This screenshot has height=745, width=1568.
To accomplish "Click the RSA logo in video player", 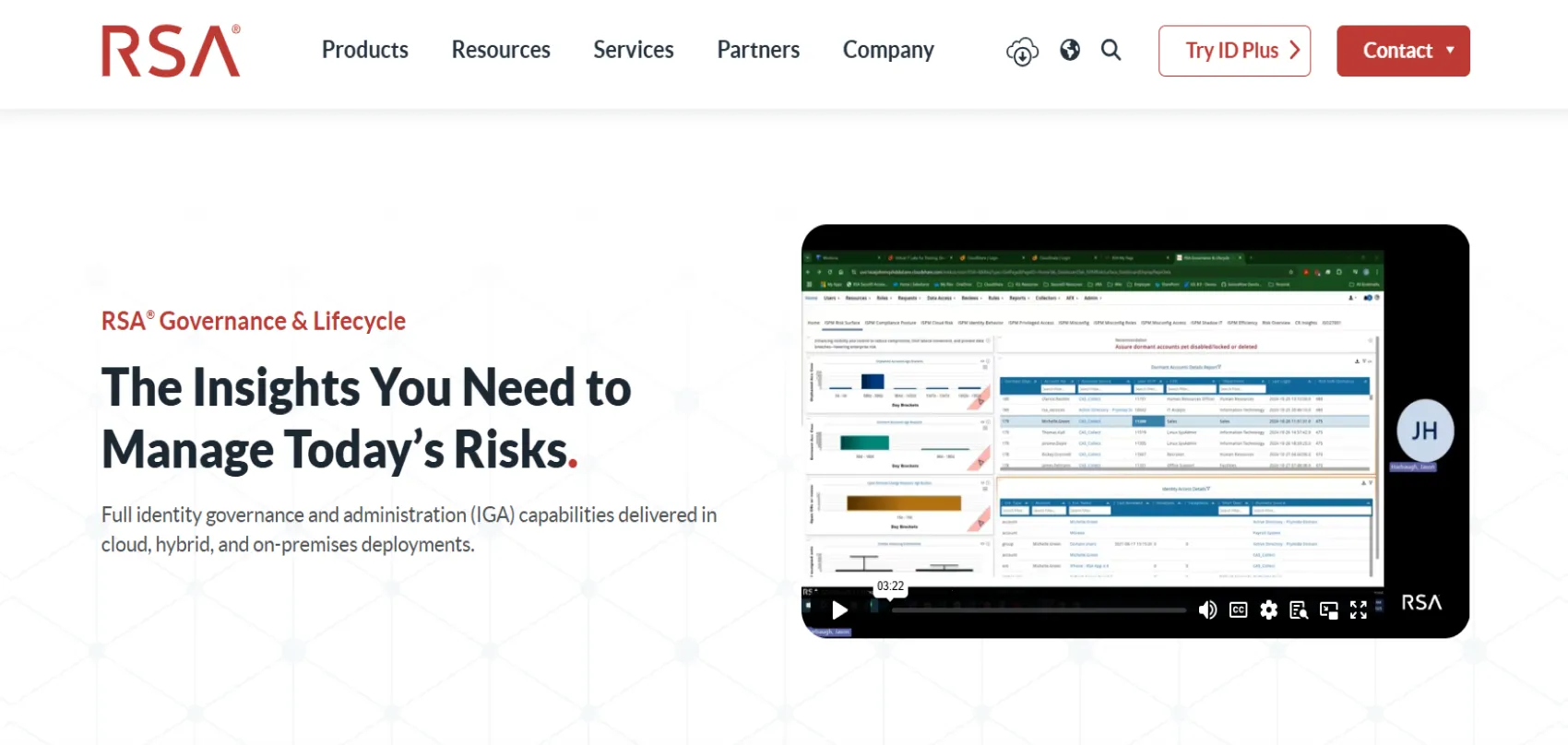I will coord(1421,603).
